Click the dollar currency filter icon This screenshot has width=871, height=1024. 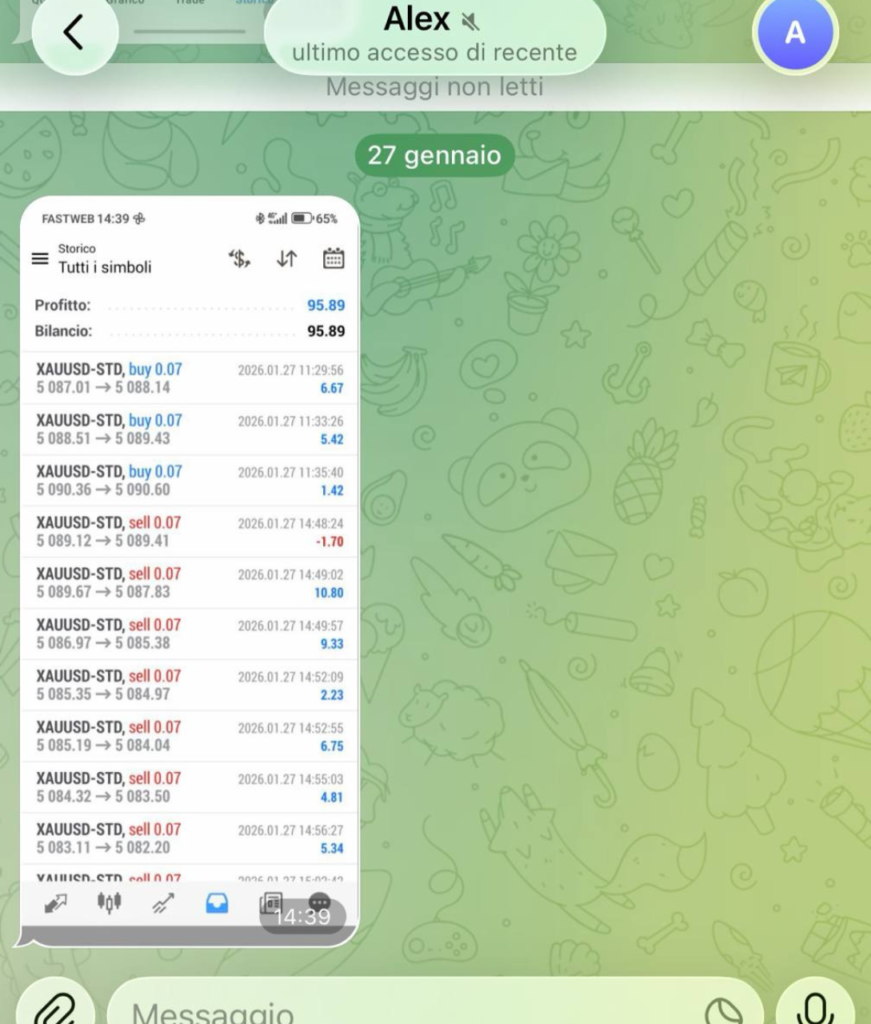239,259
